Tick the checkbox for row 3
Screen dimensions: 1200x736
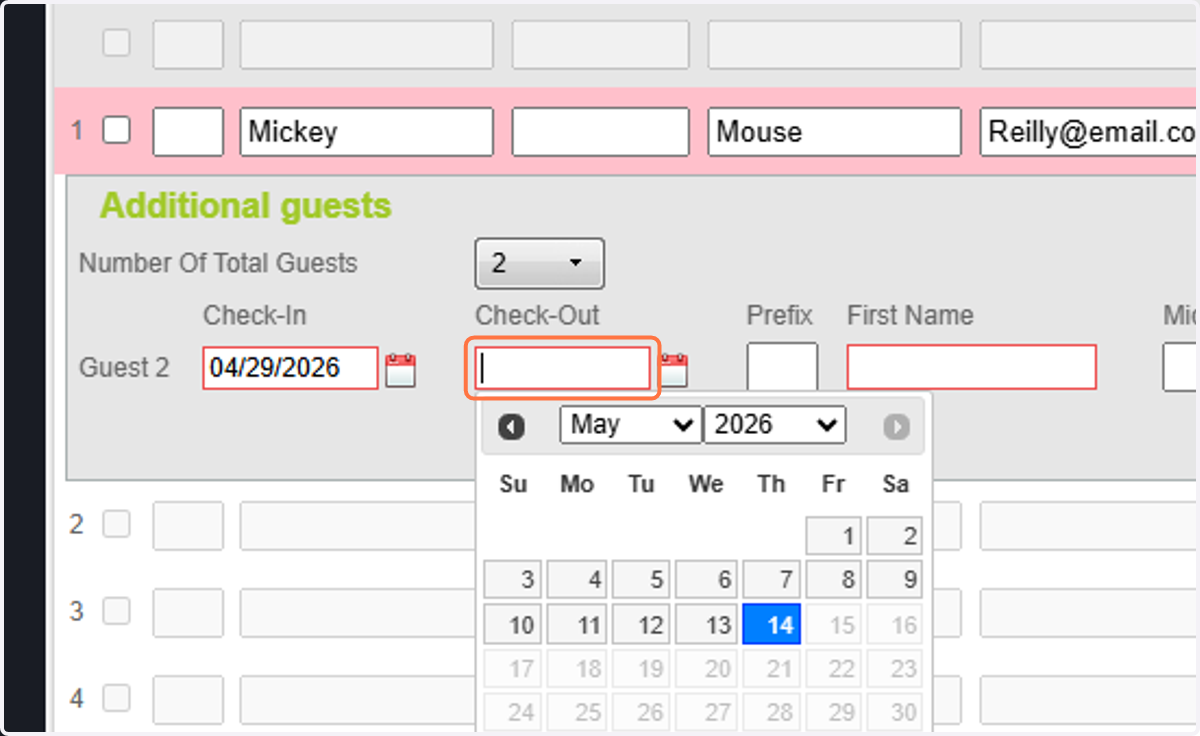(x=117, y=610)
